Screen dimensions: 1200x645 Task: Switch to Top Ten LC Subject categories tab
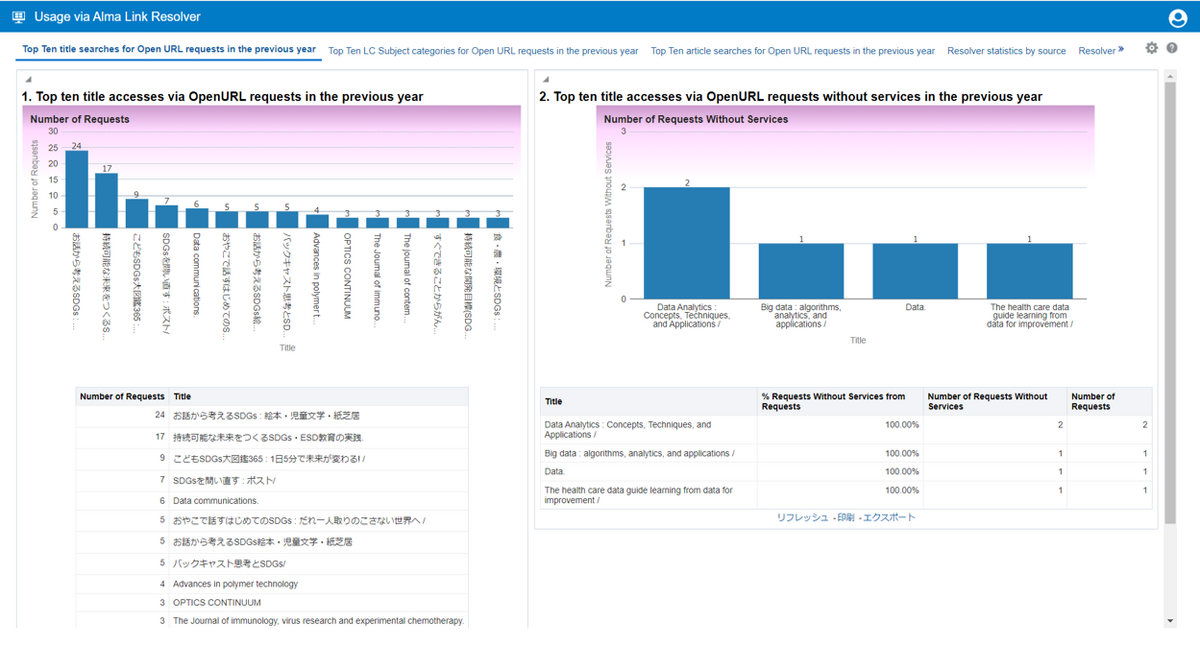483,51
